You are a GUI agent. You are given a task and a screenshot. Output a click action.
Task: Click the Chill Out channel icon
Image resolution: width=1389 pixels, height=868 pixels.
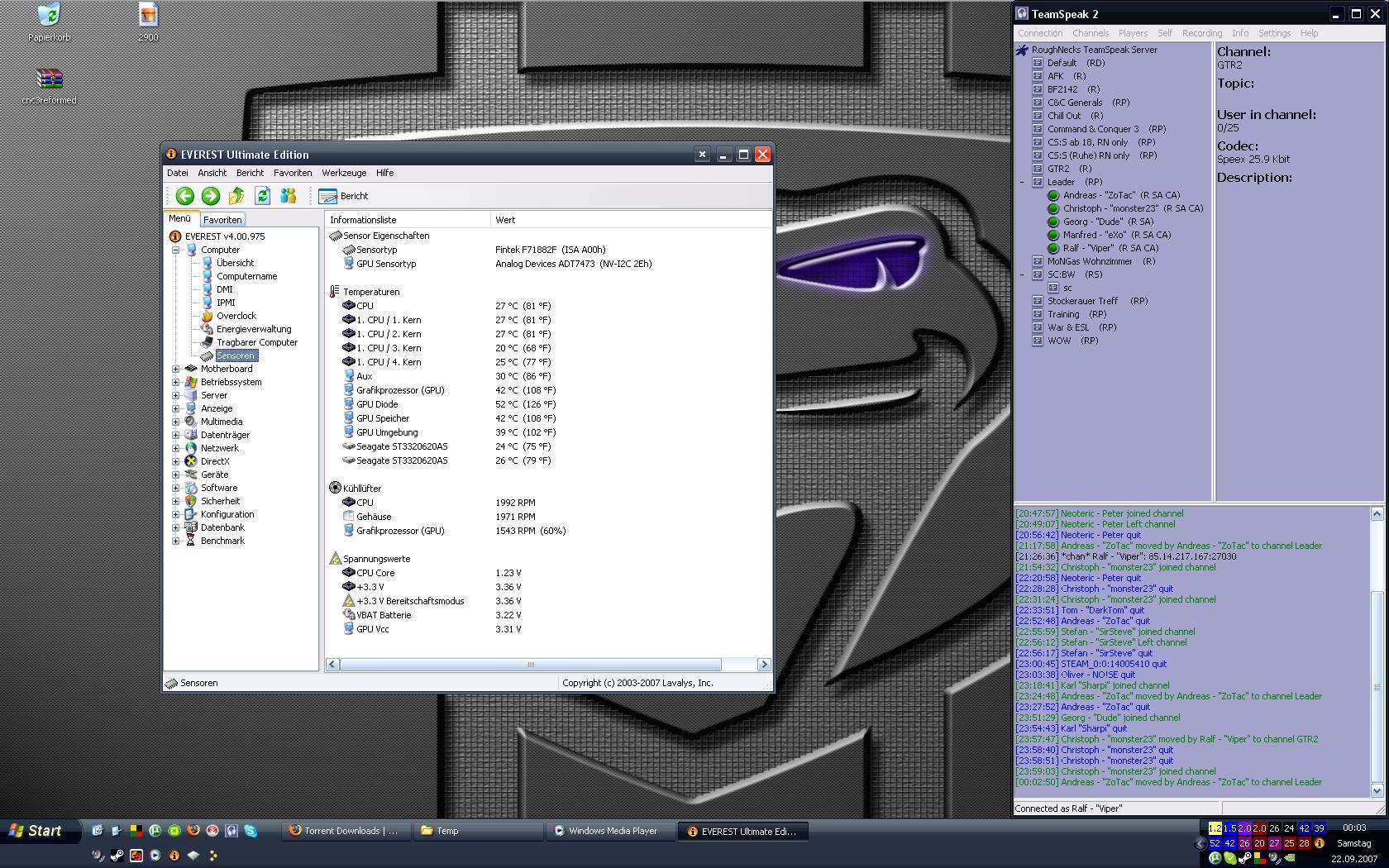pyautogui.click(x=1038, y=116)
